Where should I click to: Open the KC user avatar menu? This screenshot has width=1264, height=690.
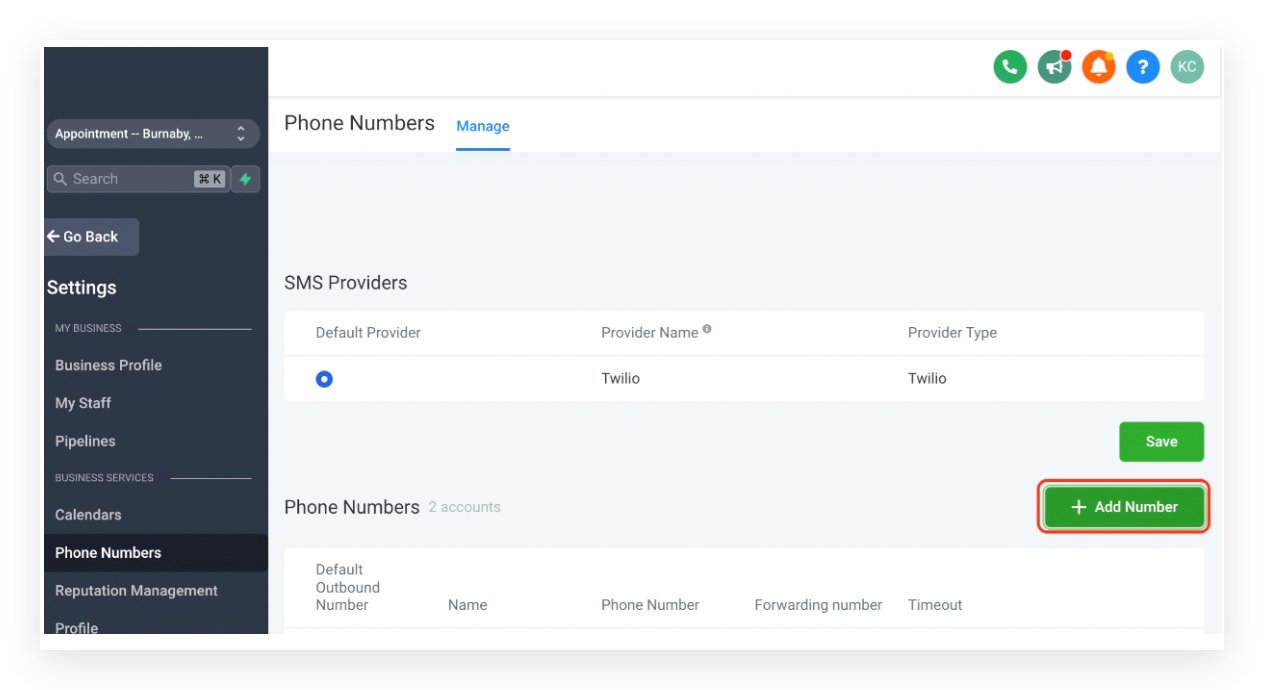coord(1187,67)
